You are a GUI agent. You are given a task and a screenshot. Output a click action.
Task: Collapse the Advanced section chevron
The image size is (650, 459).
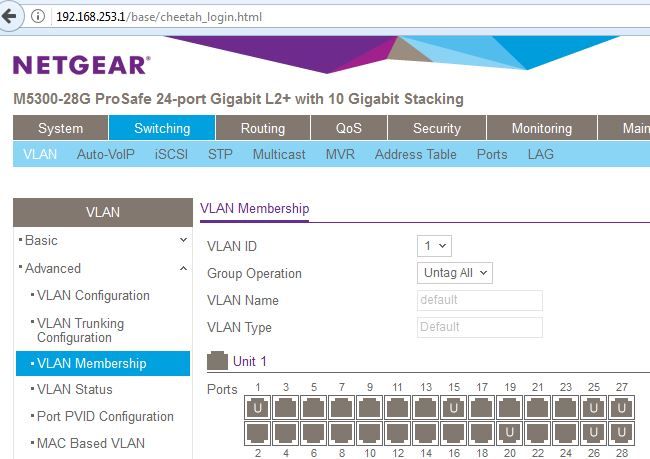(183, 268)
